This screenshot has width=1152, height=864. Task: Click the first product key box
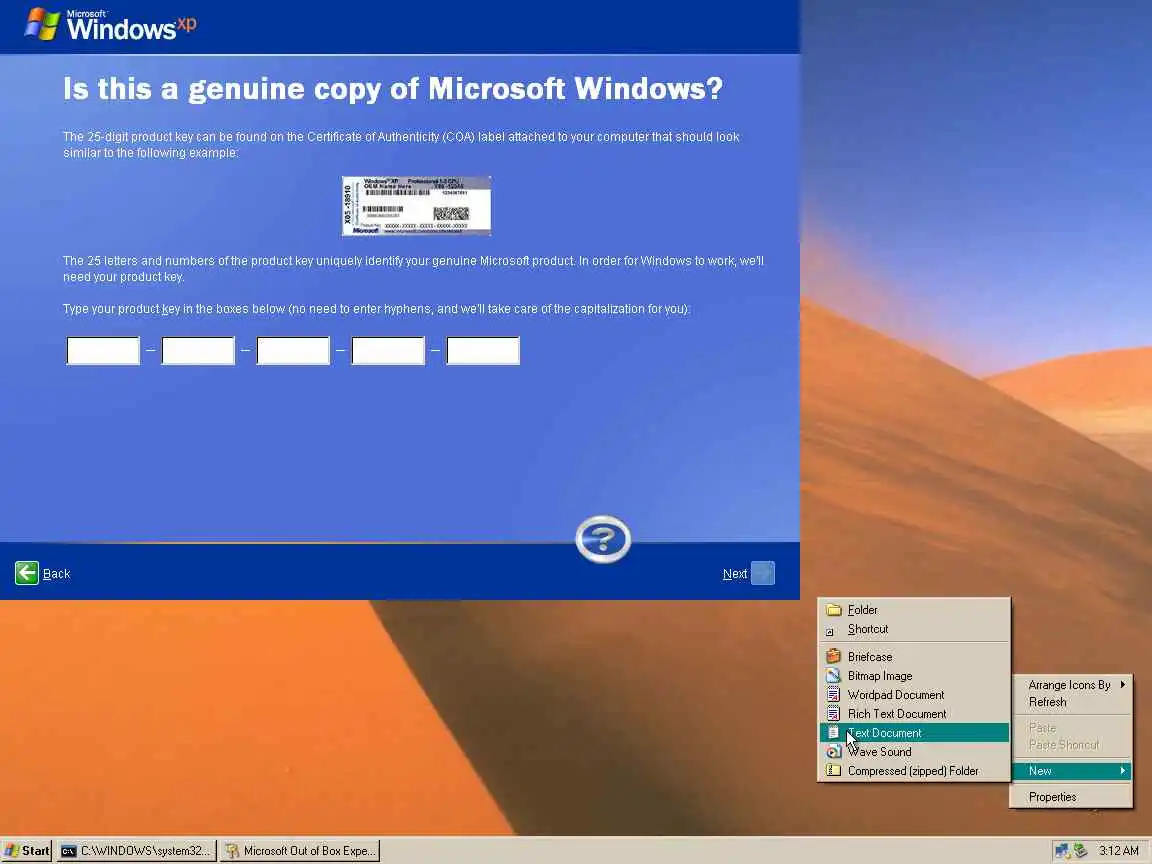103,350
